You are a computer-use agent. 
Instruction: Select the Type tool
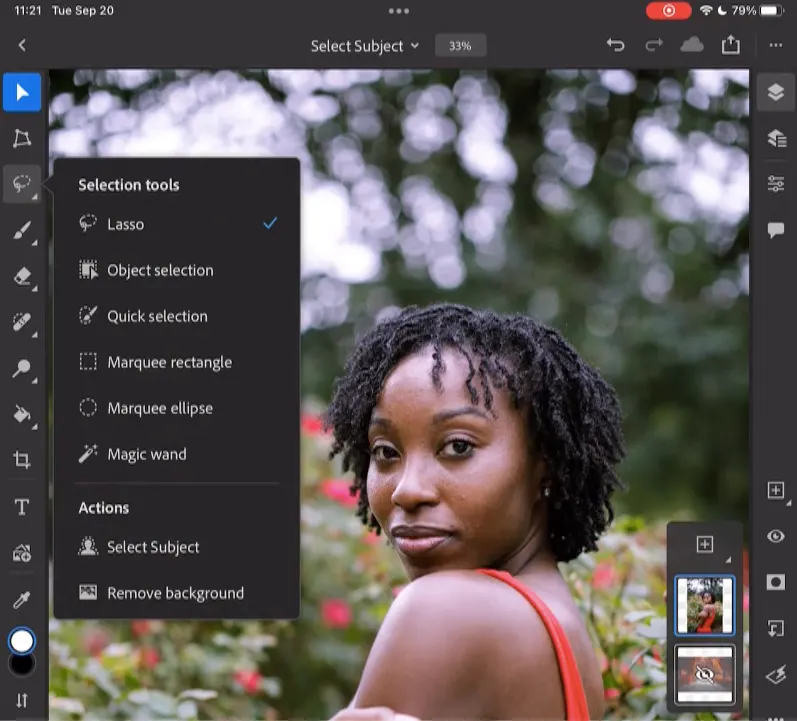[22, 507]
